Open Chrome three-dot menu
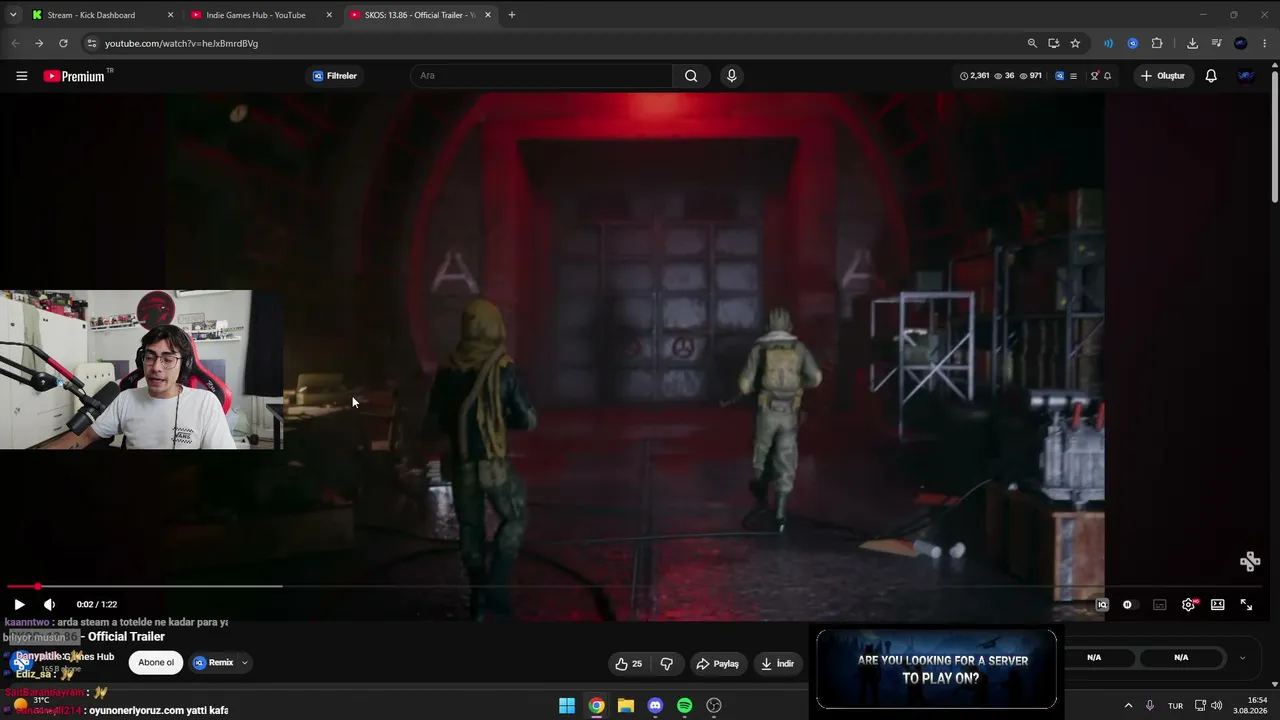The height and width of the screenshot is (720, 1280). (x=1265, y=43)
